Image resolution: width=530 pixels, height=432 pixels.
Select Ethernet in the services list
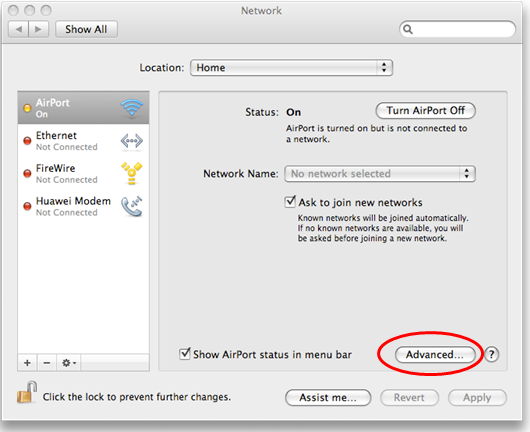[x=83, y=141]
